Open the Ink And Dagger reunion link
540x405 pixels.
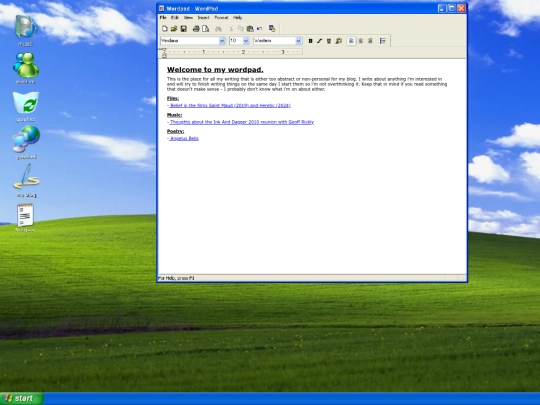click(241, 122)
